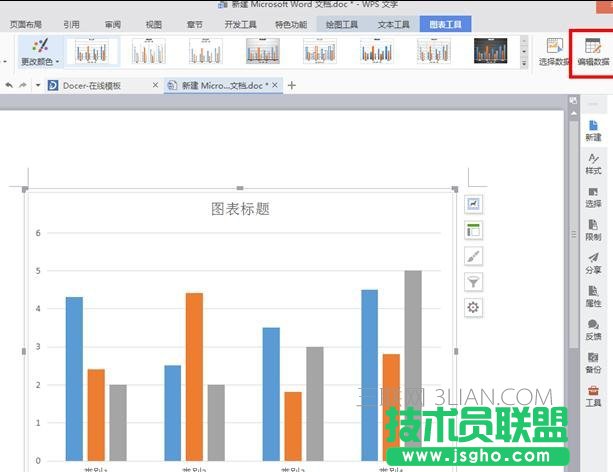Open the 视图 ribbon tab
This screenshot has width=613, height=472.
click(154, 24)
